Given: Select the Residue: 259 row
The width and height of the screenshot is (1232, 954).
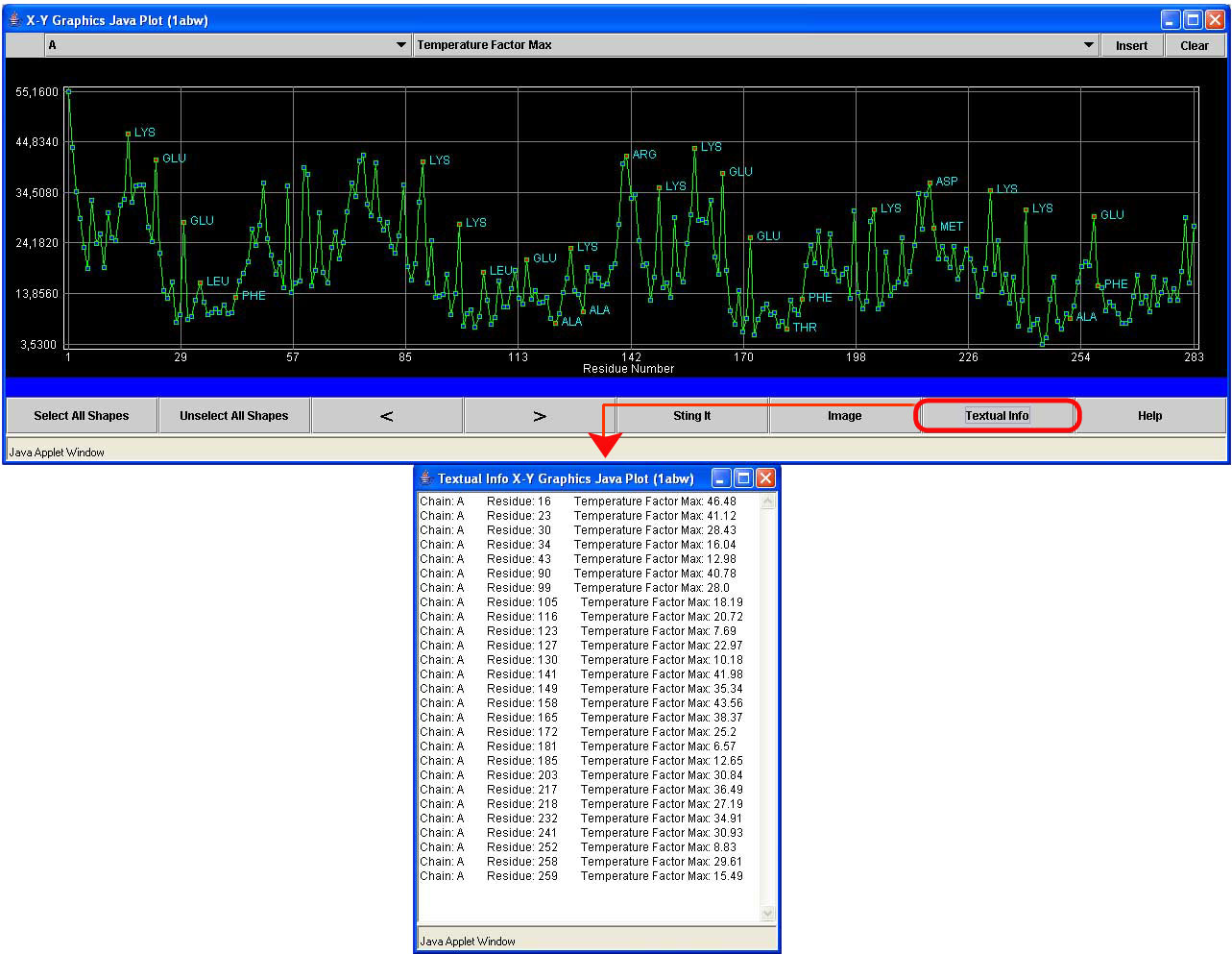Looking at the screenshot, I should [x=582, y=876].
